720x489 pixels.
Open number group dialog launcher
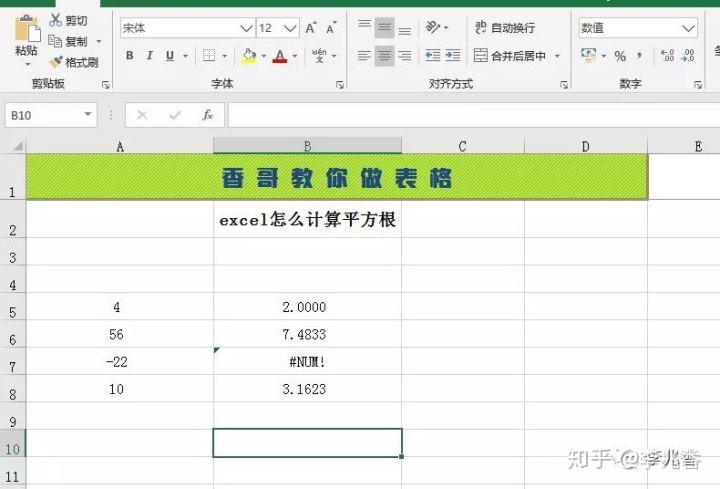698,84
